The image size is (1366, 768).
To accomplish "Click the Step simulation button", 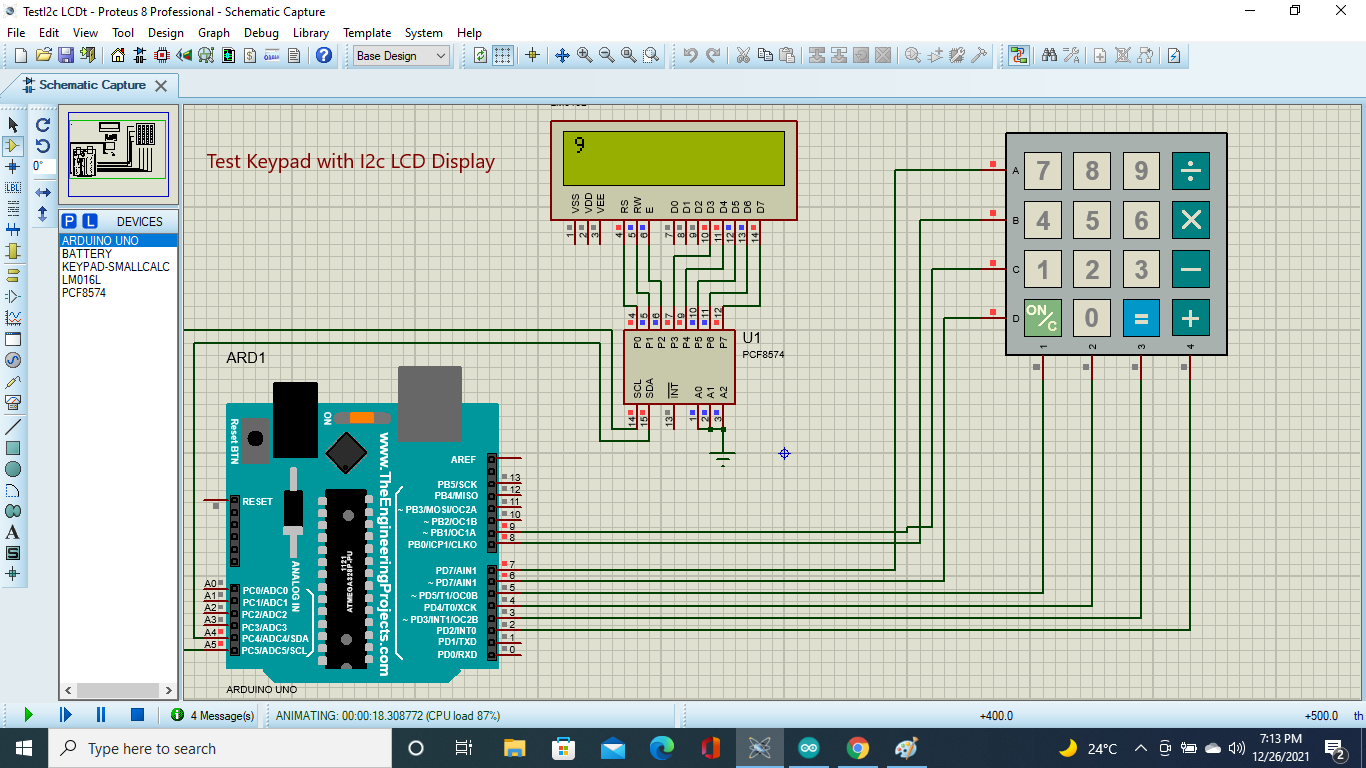I will pos(66,715).
